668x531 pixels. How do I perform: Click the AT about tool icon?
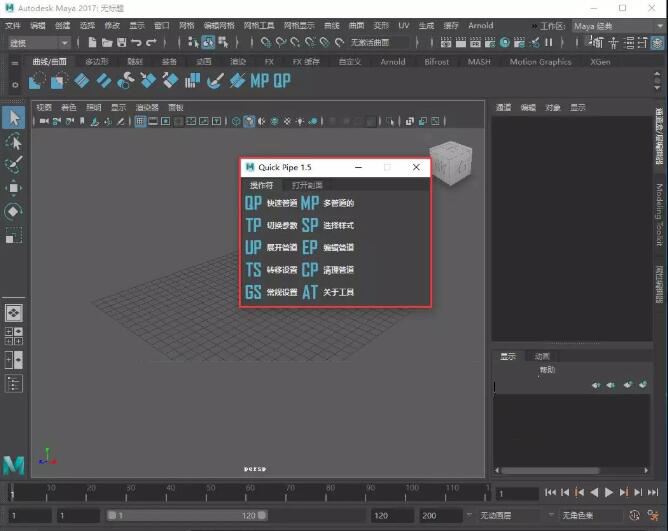click(x=310, y=292)
